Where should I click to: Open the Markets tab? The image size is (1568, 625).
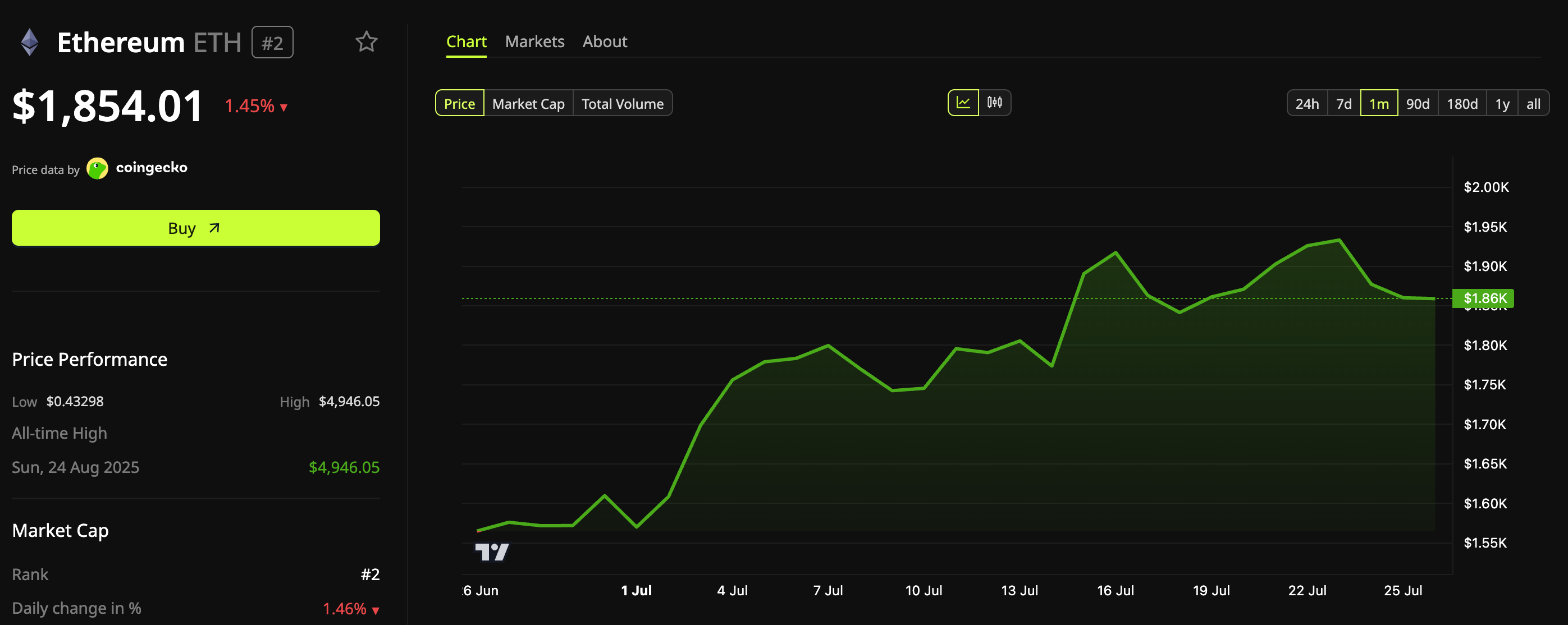tap(534, 42)
